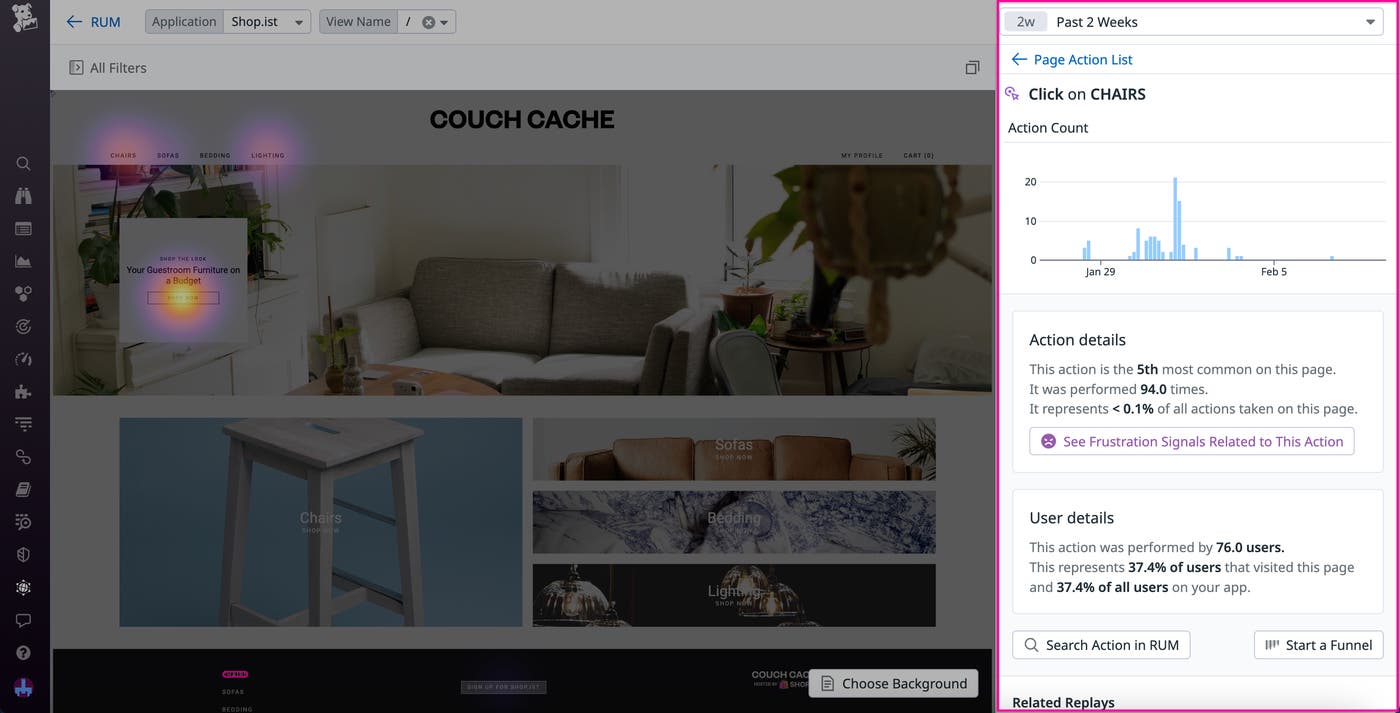This screenshot has height=713, width=1400.
Task: Click the tallest bar in Action Count chart
Action: pyautogui.click(x=1175, y=220)
